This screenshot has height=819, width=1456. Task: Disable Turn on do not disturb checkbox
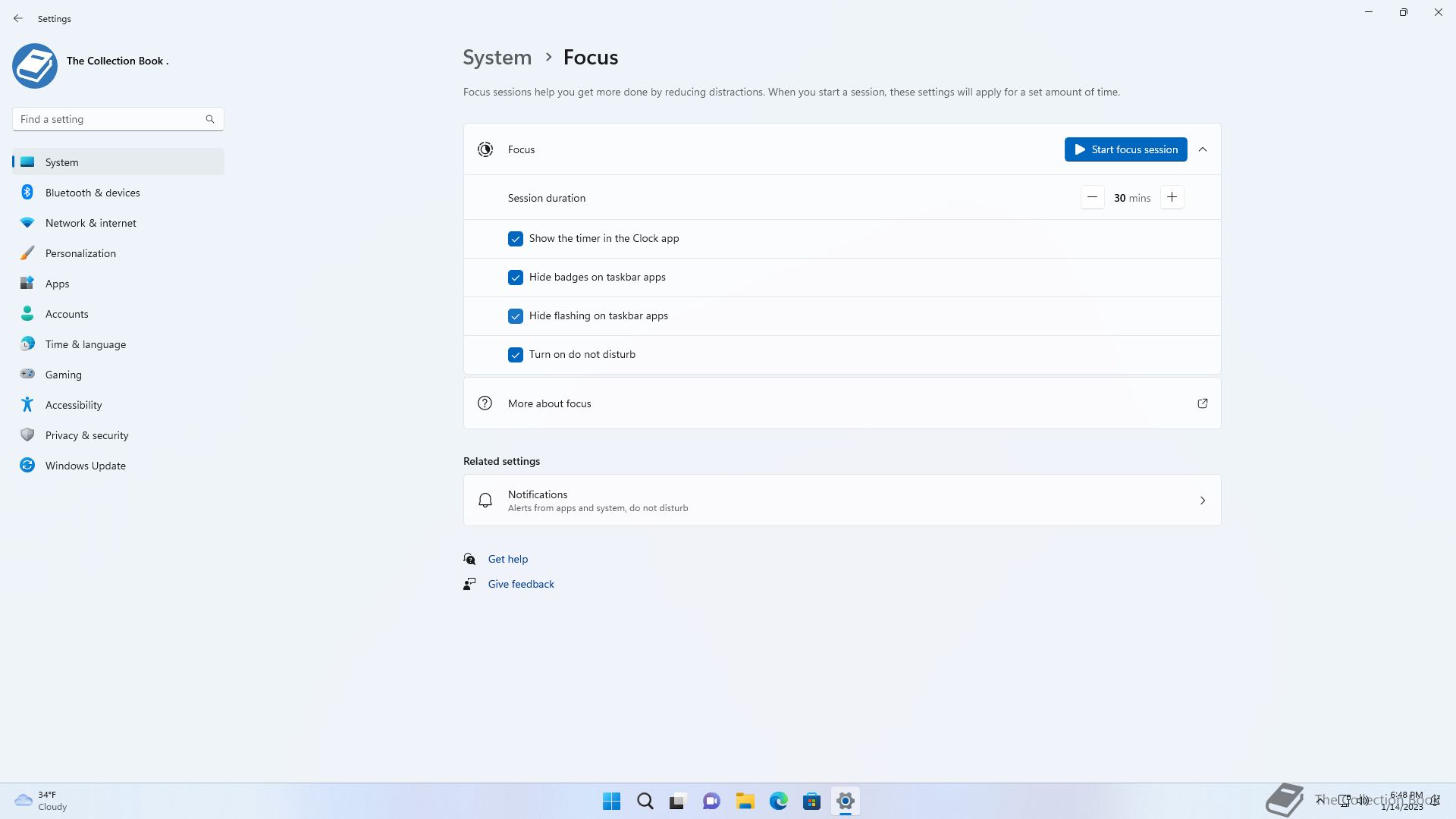pyautogui.click(x=516, y=355)
